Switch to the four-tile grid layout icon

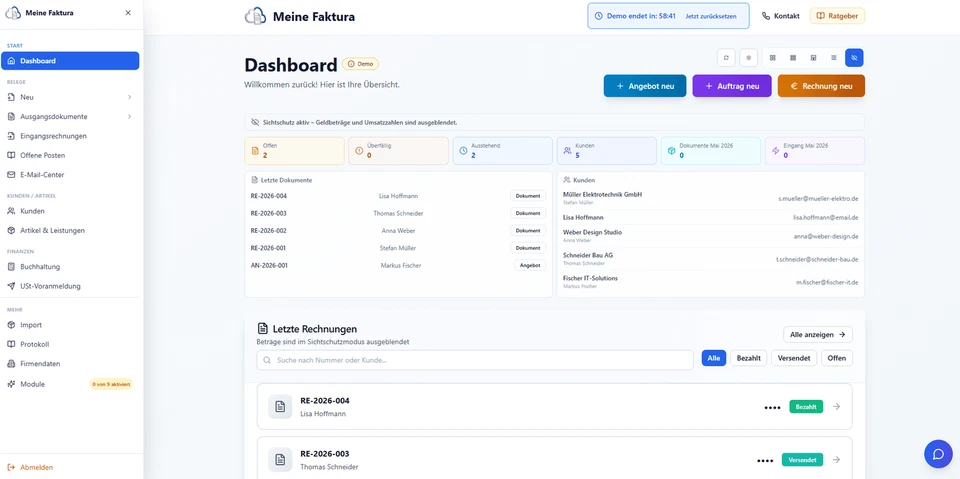[773, 58]
